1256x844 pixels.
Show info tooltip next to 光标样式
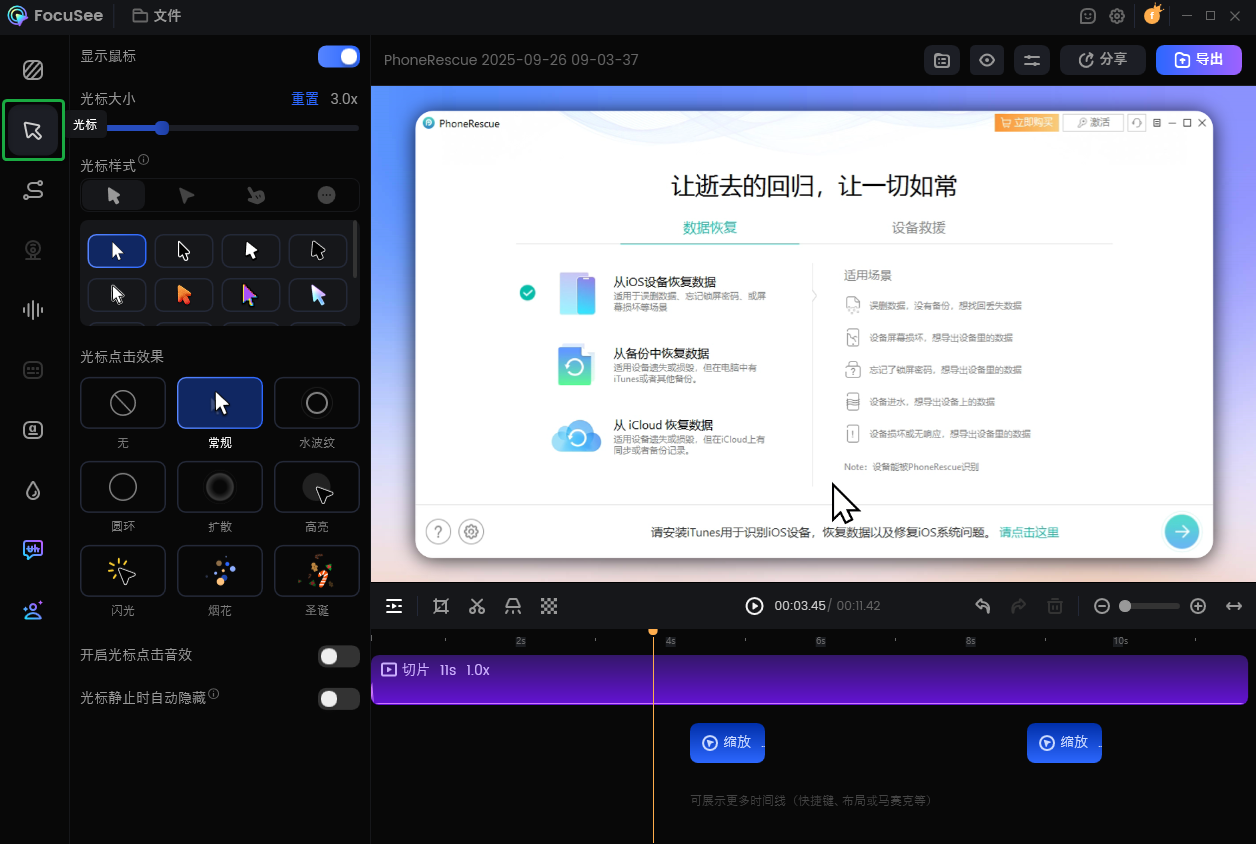144,160
